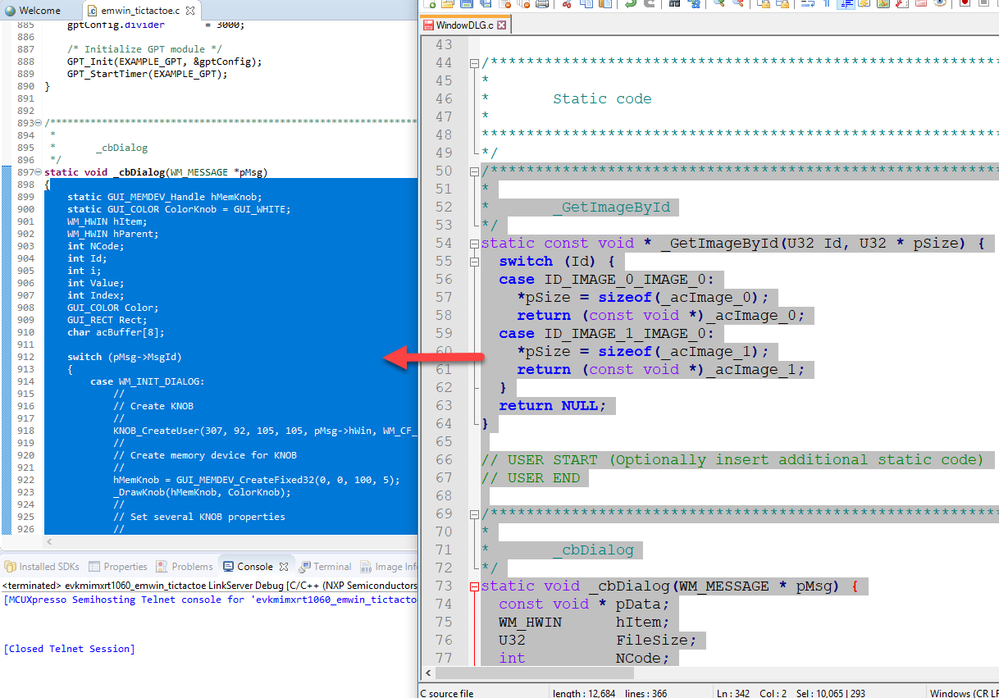Collapse the comment fold at line 893 in Eclipse
The height and width of the screenshot is (698, 999).
tap(38, 123)
